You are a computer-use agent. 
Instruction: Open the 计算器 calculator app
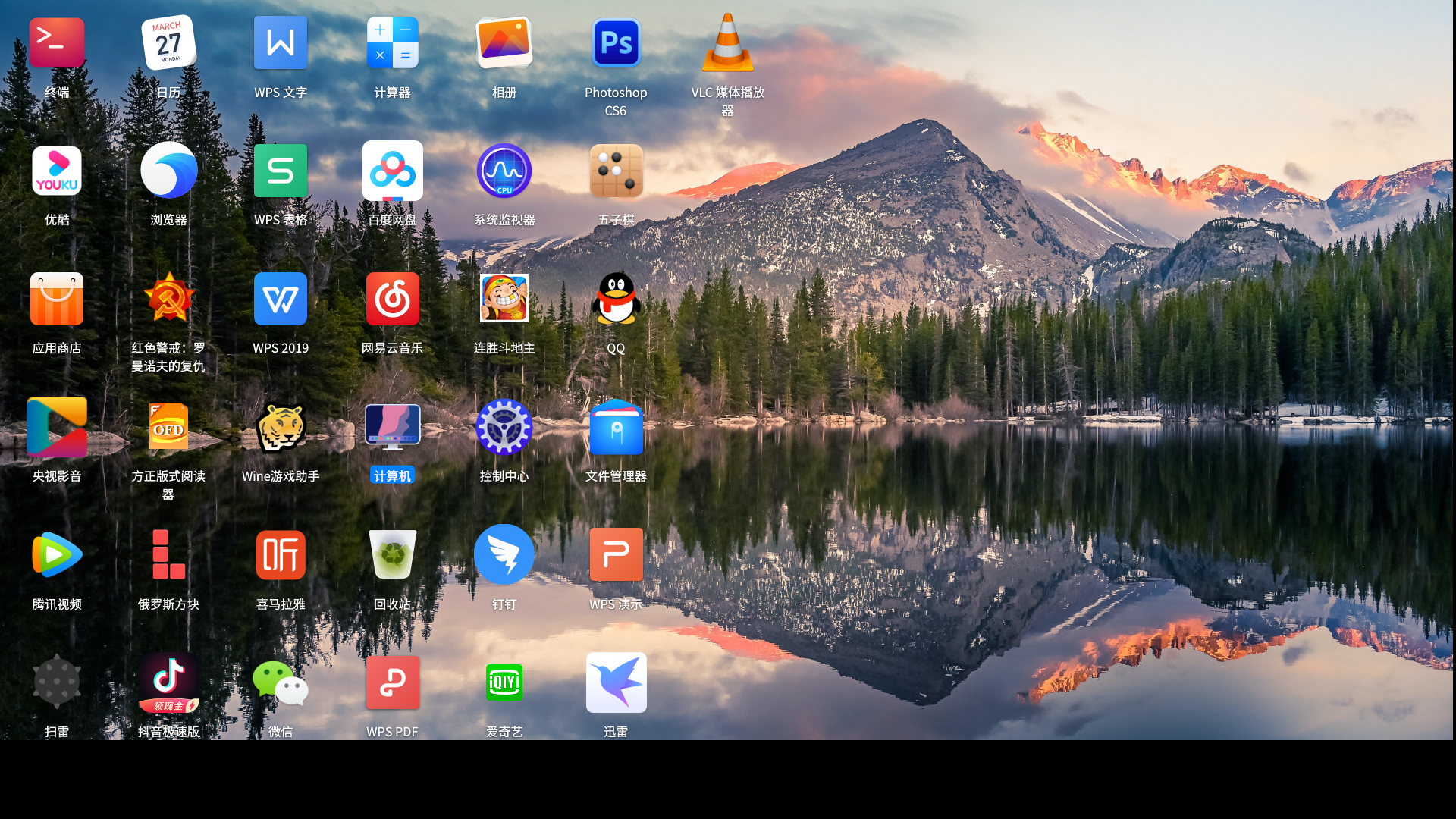392,43
